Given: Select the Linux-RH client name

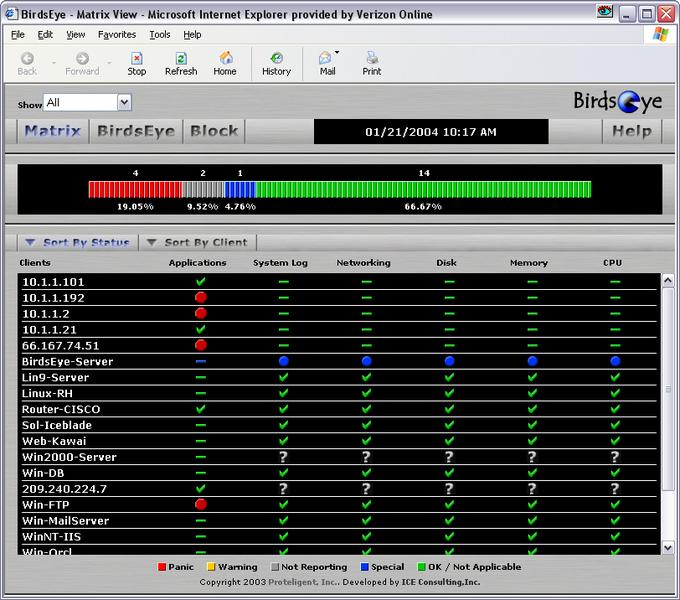Looking at the screenshot, I should (x=47, y=393).
